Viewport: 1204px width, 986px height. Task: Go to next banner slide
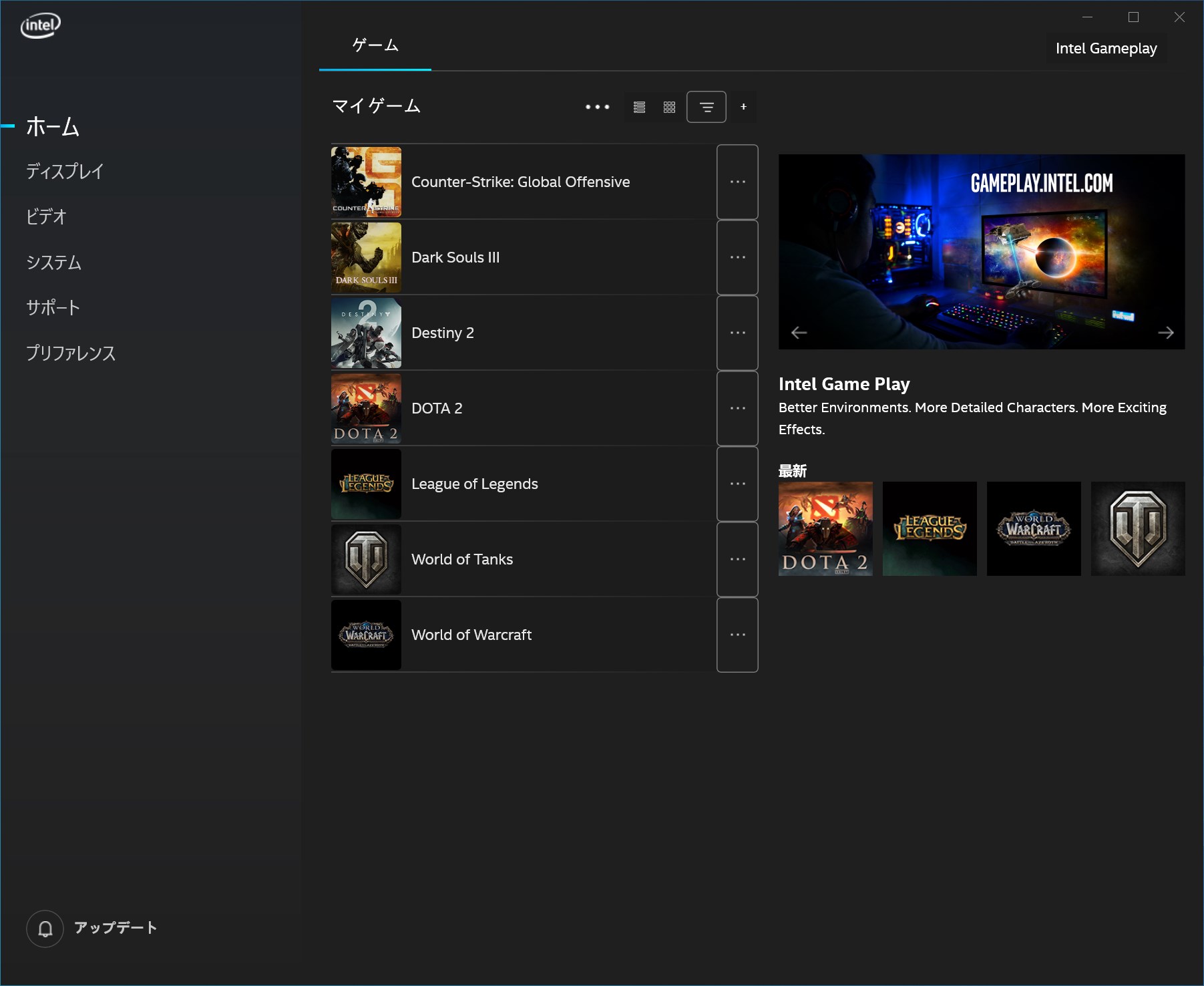(1166, 332)
